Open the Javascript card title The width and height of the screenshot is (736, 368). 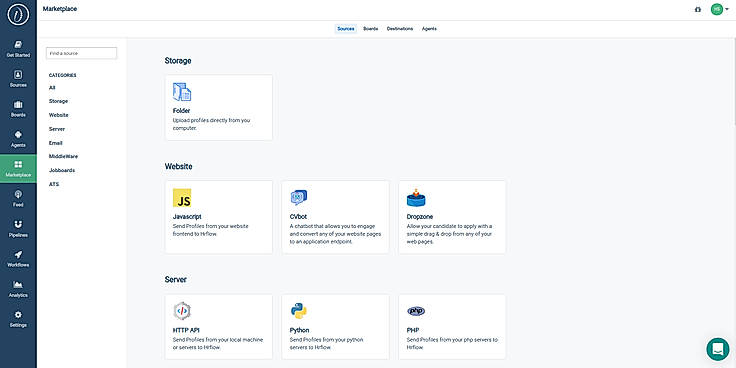click(187, 217)
